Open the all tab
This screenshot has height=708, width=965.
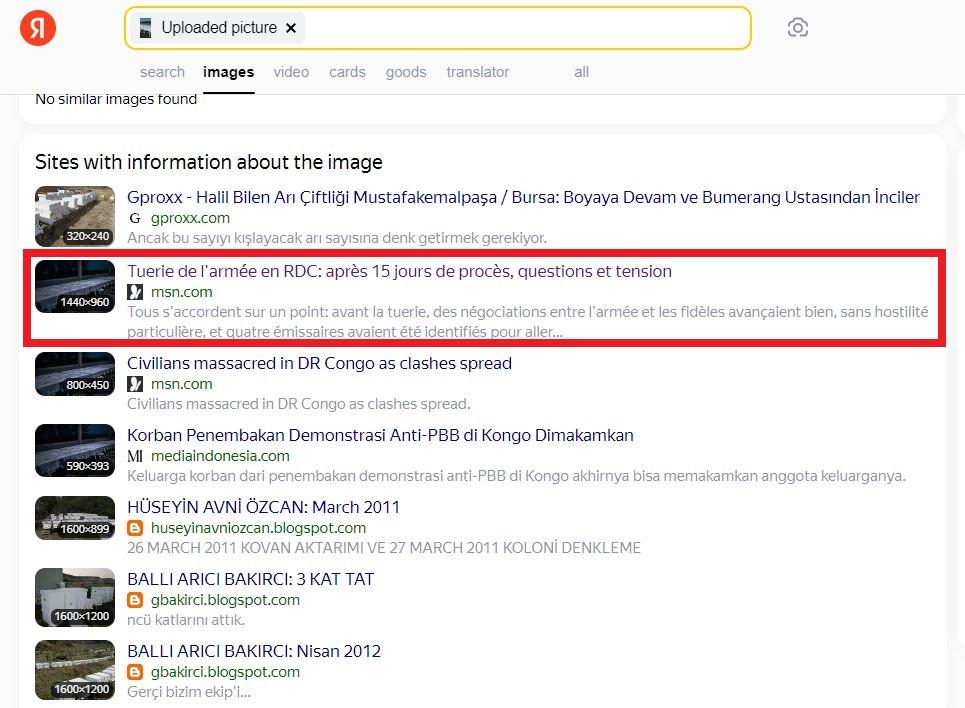[x=582, y=72]
